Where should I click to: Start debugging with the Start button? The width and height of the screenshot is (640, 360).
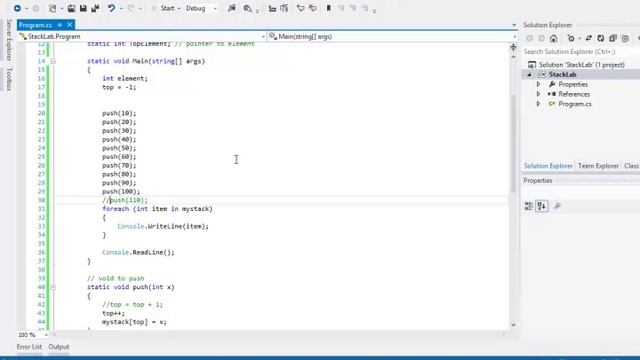(163, 8)
